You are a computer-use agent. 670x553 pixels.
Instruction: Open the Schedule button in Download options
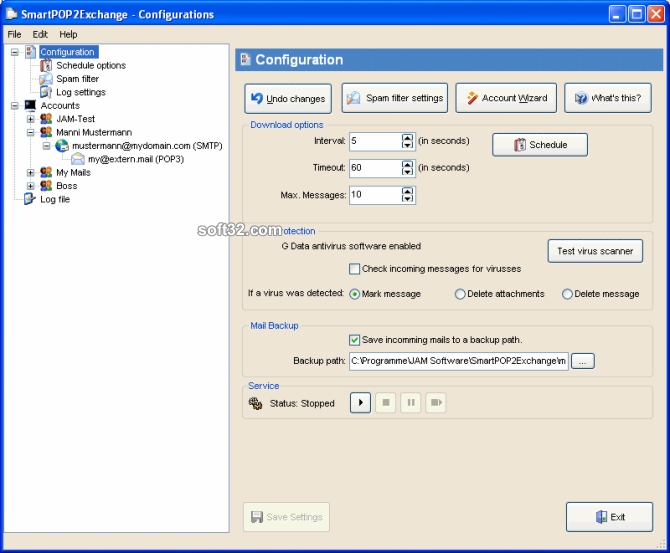coord(540,145)
